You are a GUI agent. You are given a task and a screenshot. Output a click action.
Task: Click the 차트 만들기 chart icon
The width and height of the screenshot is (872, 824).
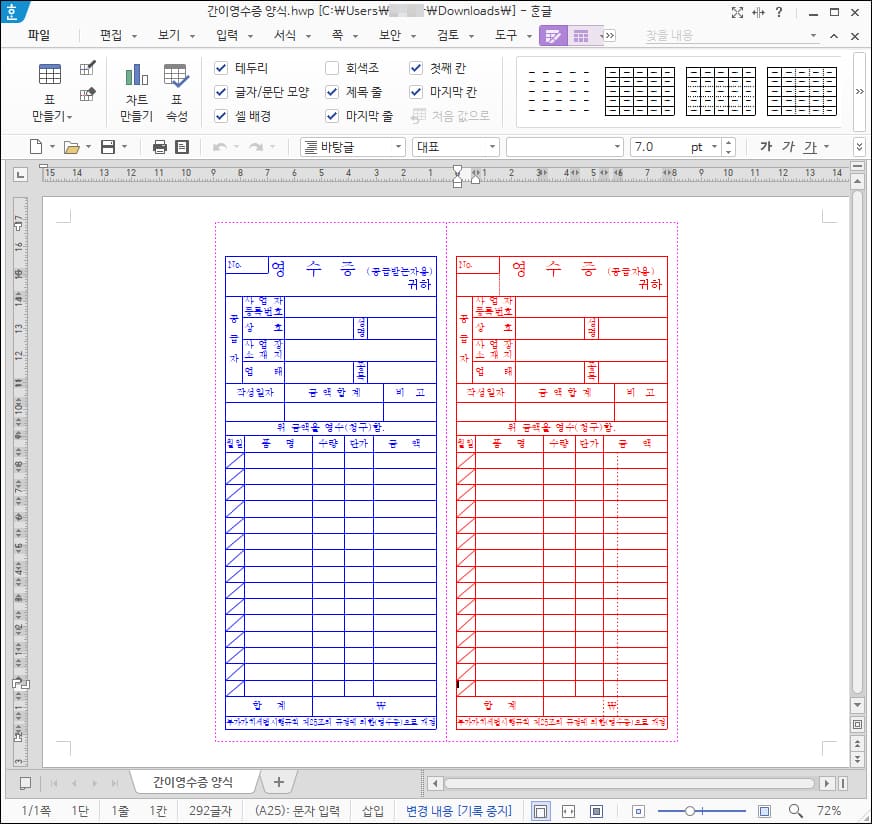136,75
